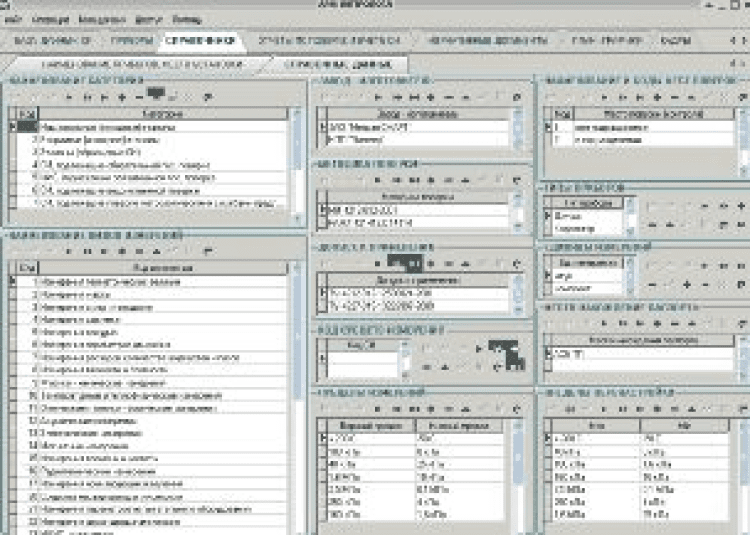Image resolution: width=750 pixels, height=535 pixels.
Task: Switch to the ПРИБОРЫ tab
Action: pos(129,42)
